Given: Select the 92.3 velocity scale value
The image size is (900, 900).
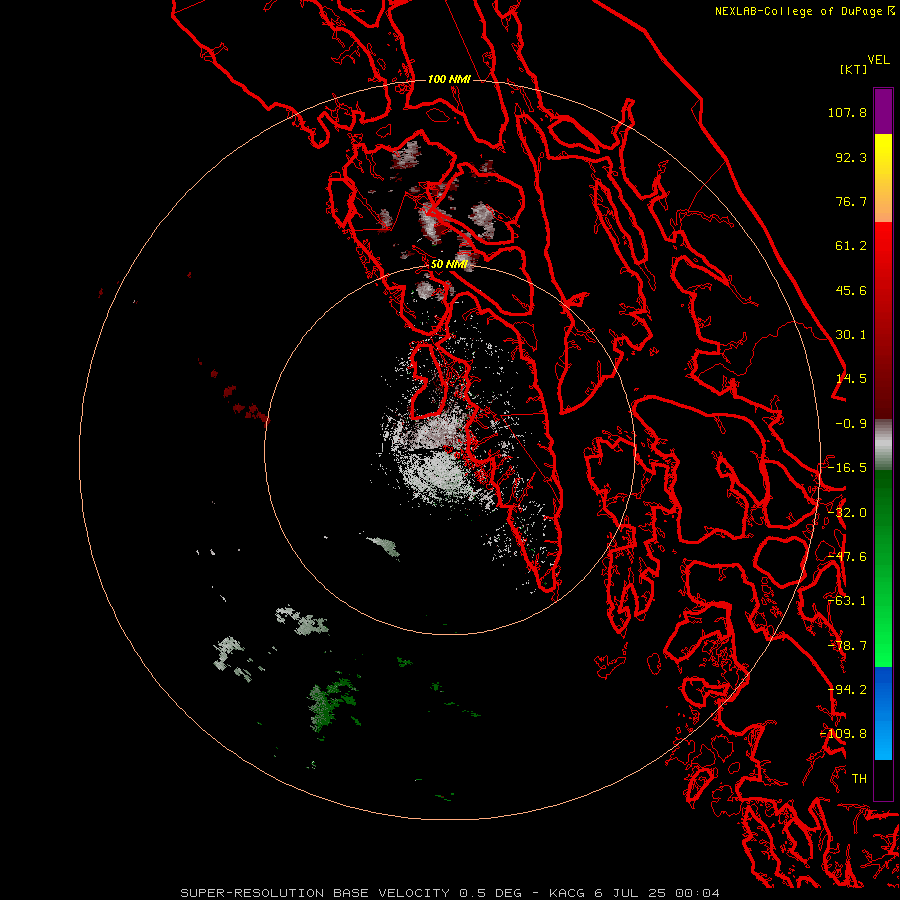Looking at the screenshot, I should (851, 157).
